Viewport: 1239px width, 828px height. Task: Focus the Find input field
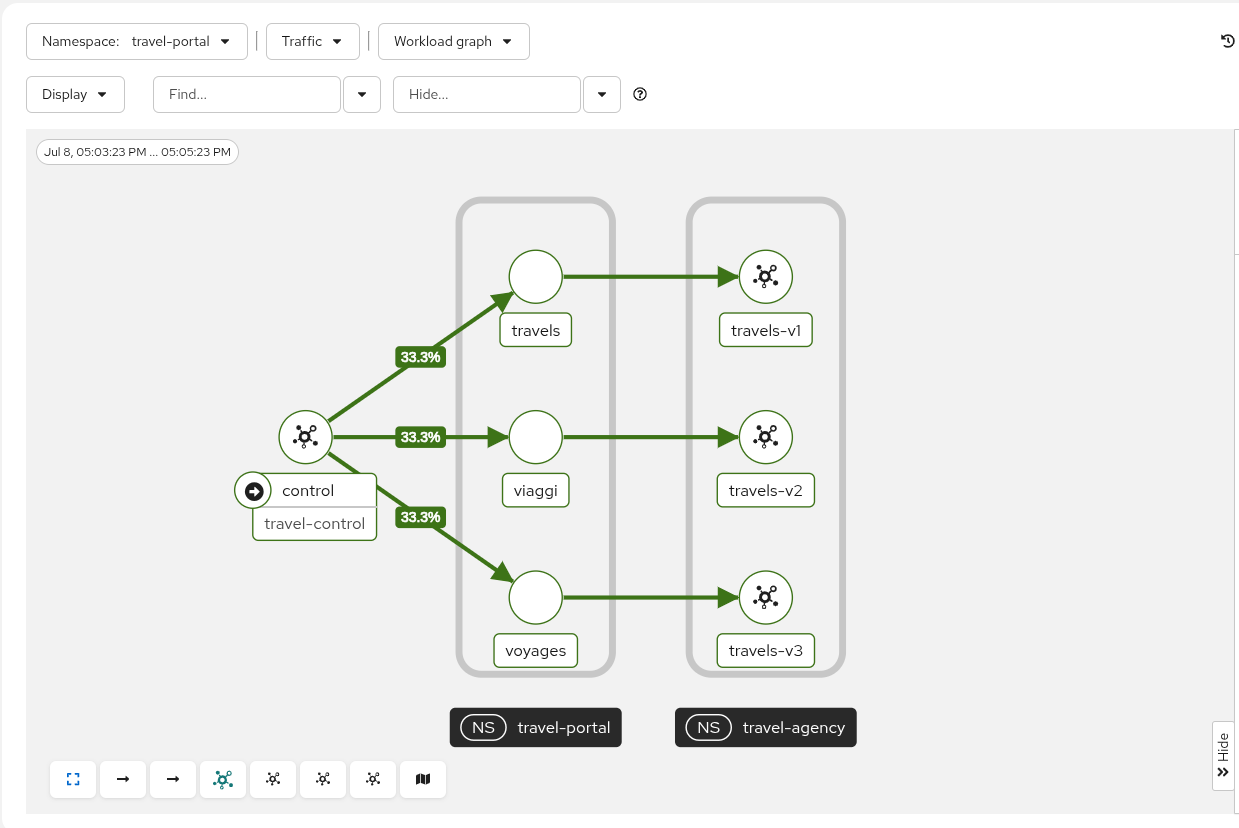[x=247, y=94]
